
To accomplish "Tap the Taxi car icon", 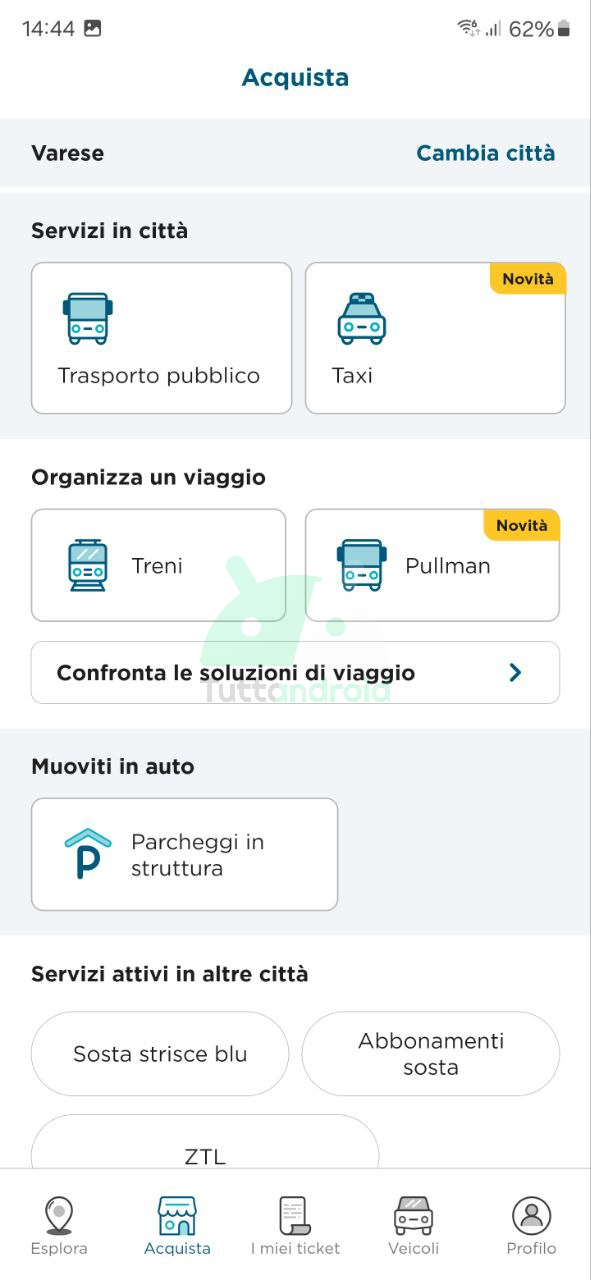I will (x=361, y=319).
